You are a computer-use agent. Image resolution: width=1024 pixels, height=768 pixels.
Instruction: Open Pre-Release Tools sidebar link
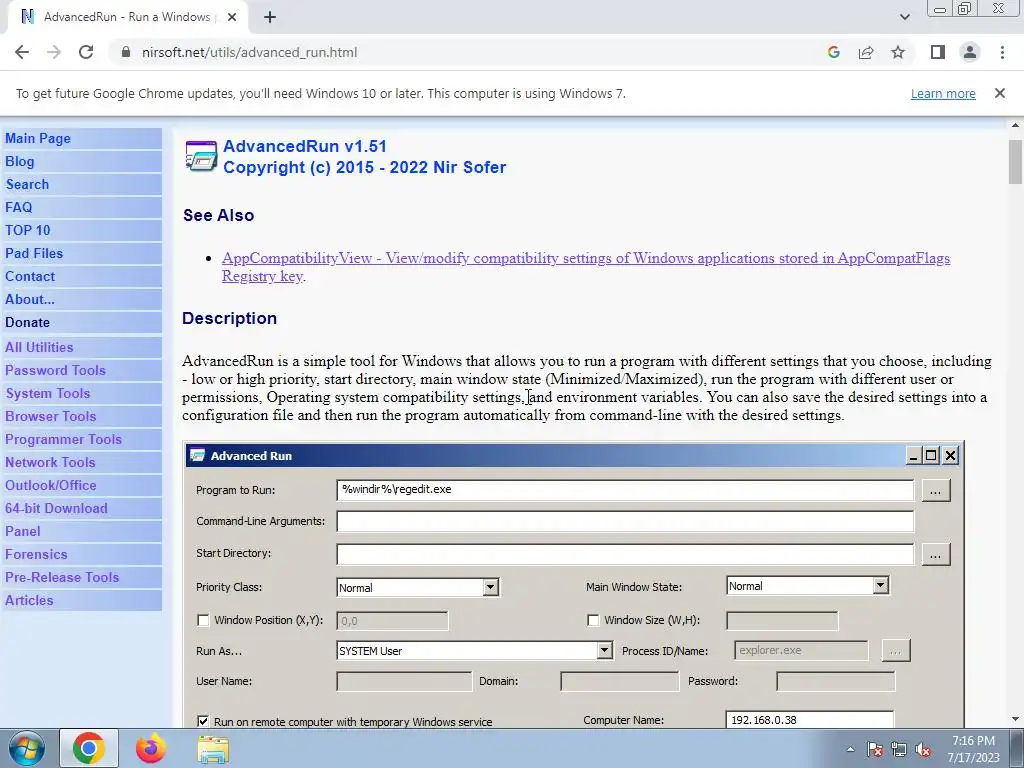point(62,577)
